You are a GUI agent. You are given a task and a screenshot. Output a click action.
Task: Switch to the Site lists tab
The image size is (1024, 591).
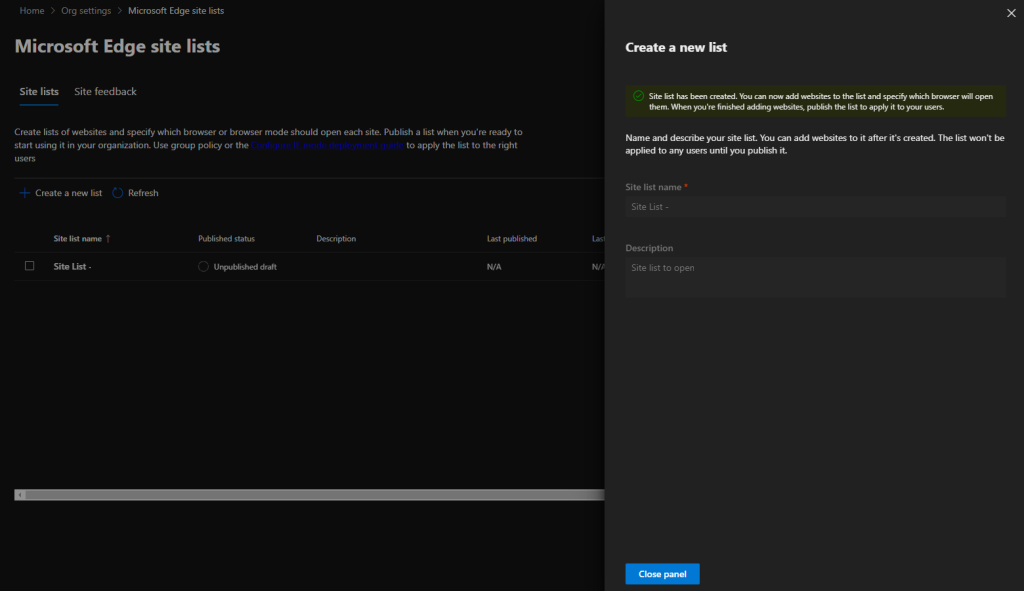(39, 91)
